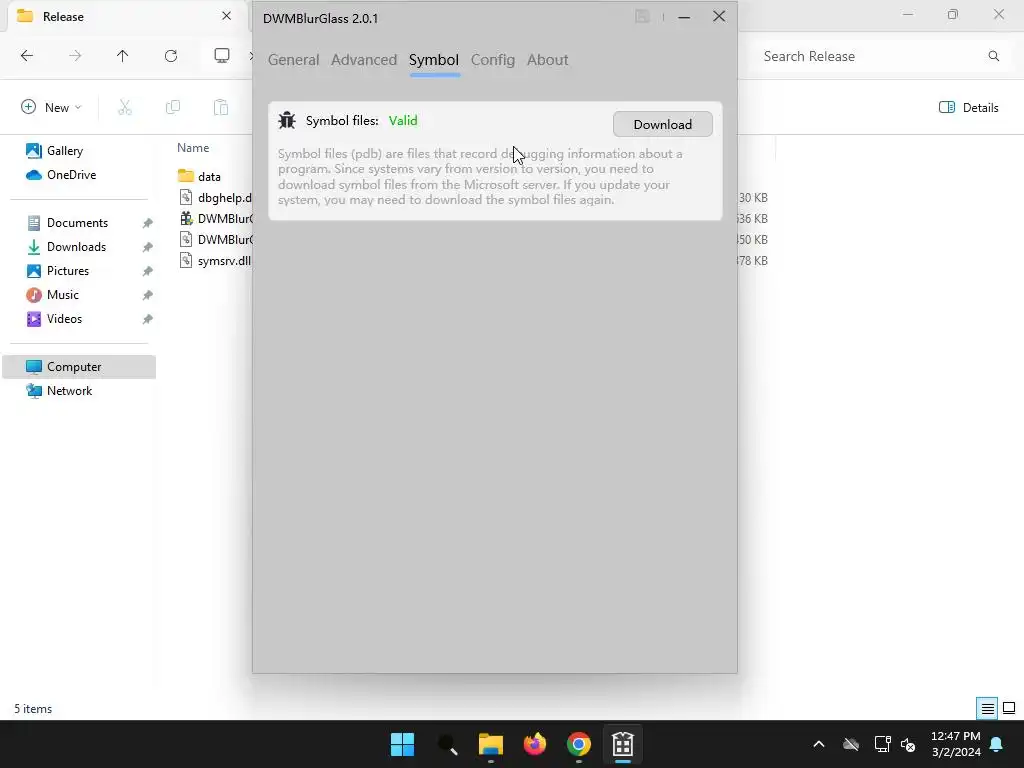Open the notification bell
This screenshot has width=1024, height=768.
tap(997, 744)
